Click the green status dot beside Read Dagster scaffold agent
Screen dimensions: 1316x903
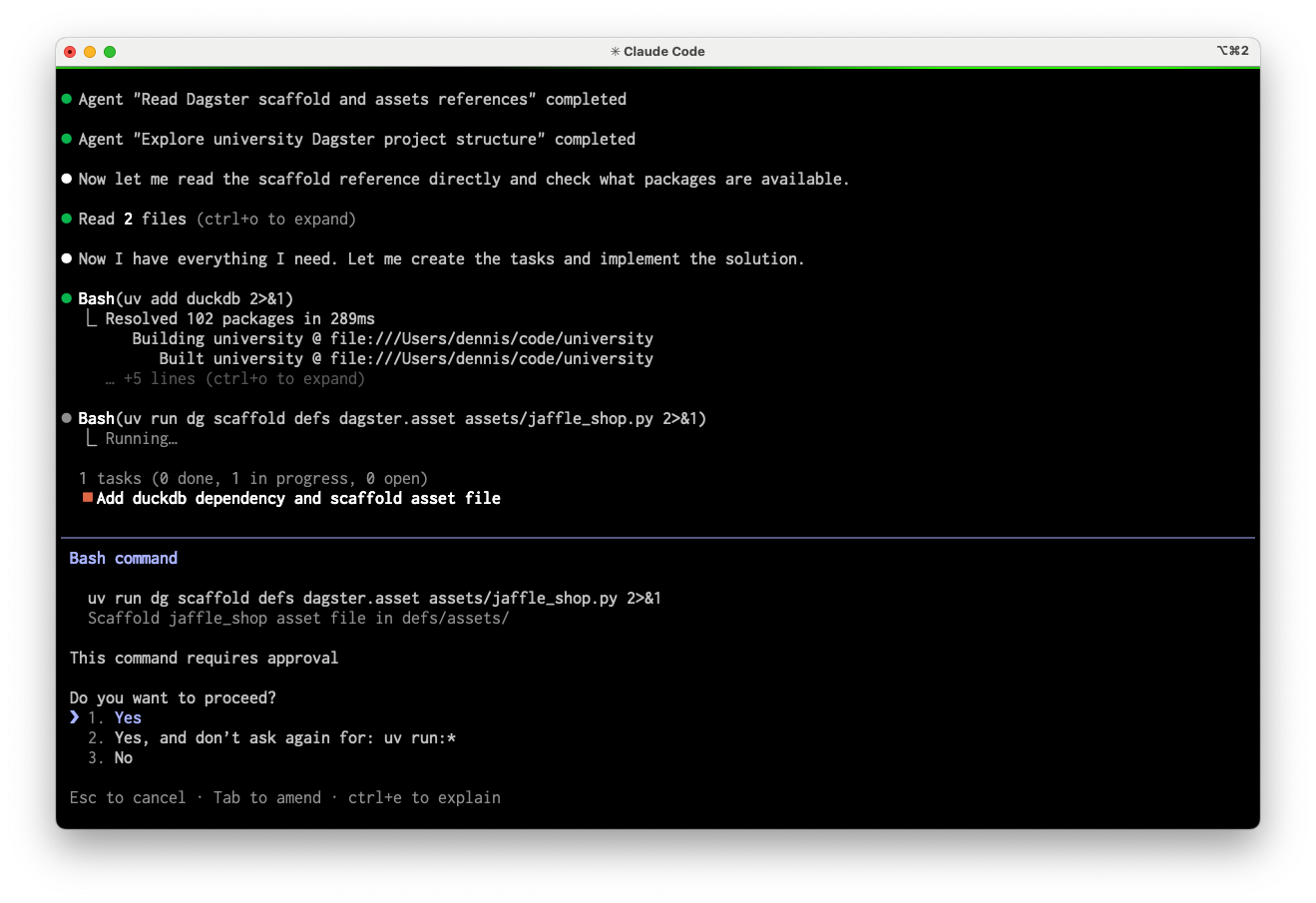(67, 99)
